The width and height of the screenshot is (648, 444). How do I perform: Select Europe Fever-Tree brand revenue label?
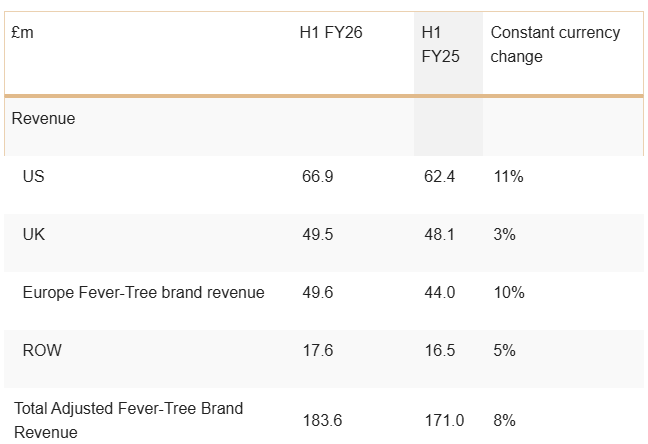[143, 292]
